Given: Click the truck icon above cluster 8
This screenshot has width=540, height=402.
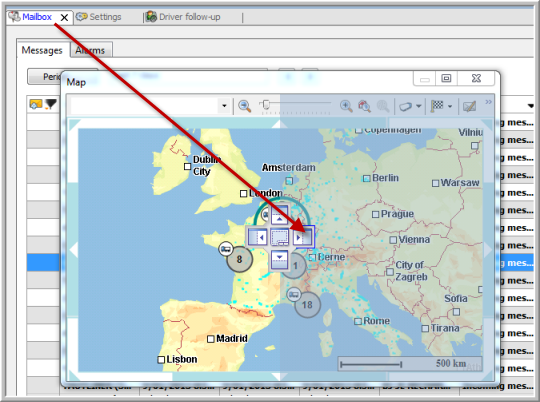Looking at the screenshot, I should coord(226,249).
